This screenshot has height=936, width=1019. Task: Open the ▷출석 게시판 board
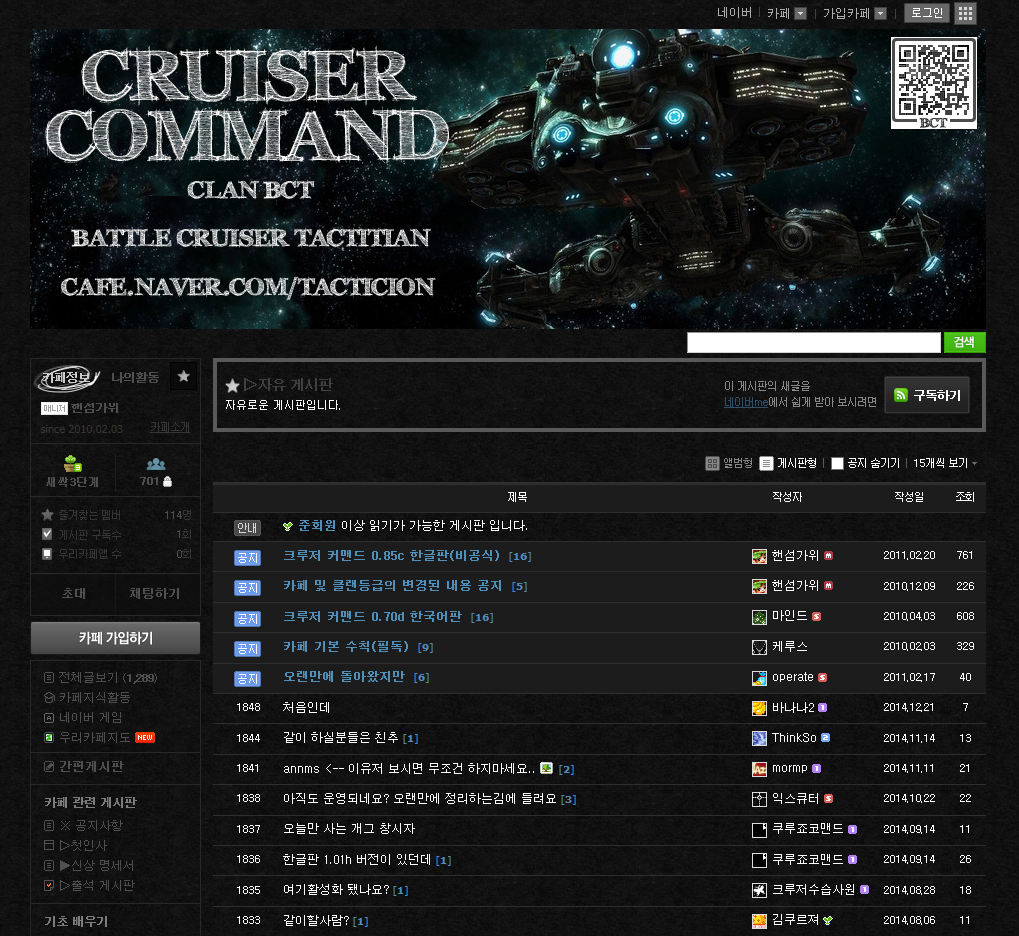97,886
